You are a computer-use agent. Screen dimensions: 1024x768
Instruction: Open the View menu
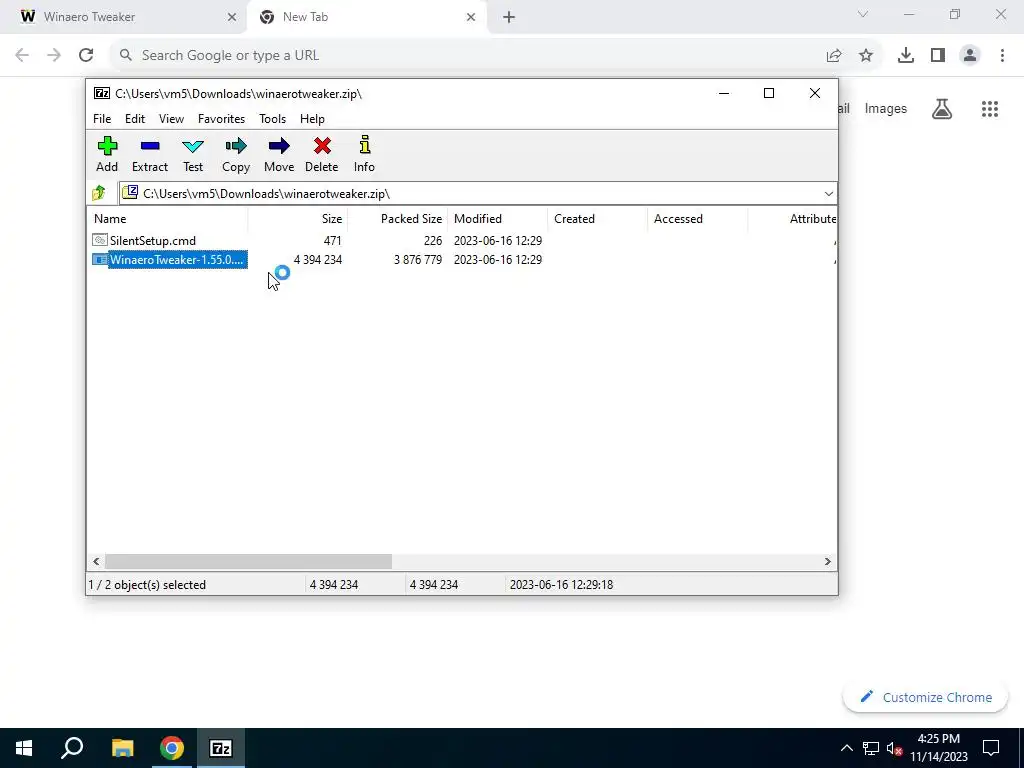point(171,119)
